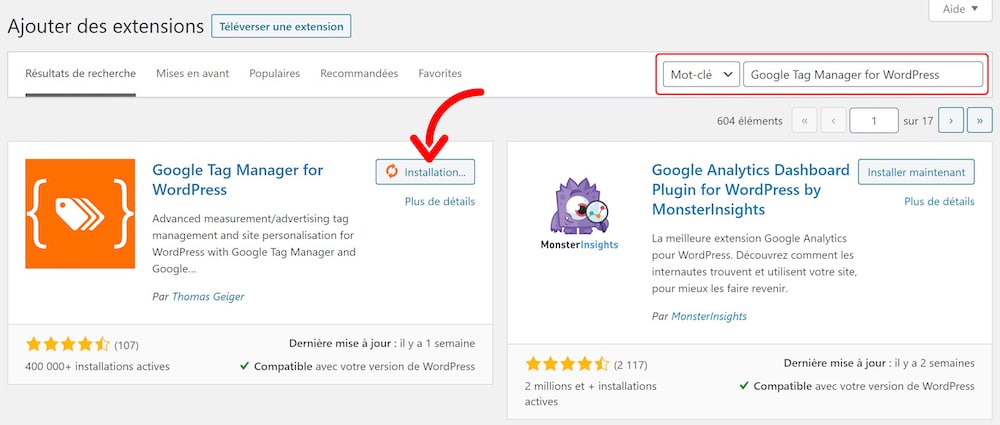The width and height of the screenshot is (1000, 425).
Task: Click the current page number field
Action: [x=873, y=121]
